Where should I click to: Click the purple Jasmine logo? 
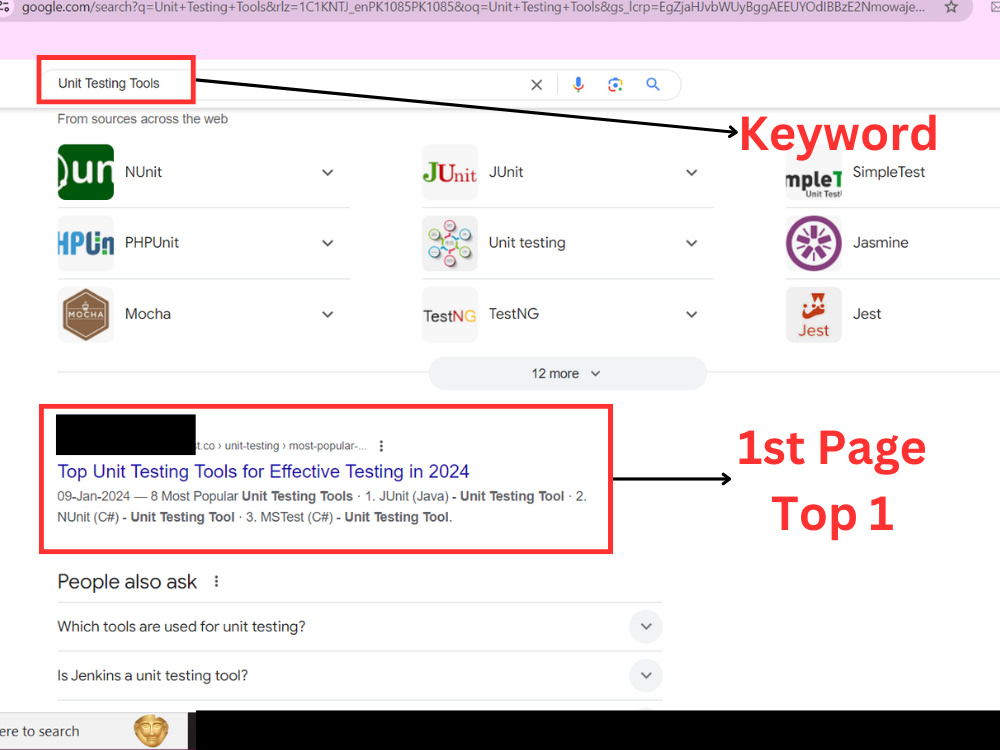[814, 244]
